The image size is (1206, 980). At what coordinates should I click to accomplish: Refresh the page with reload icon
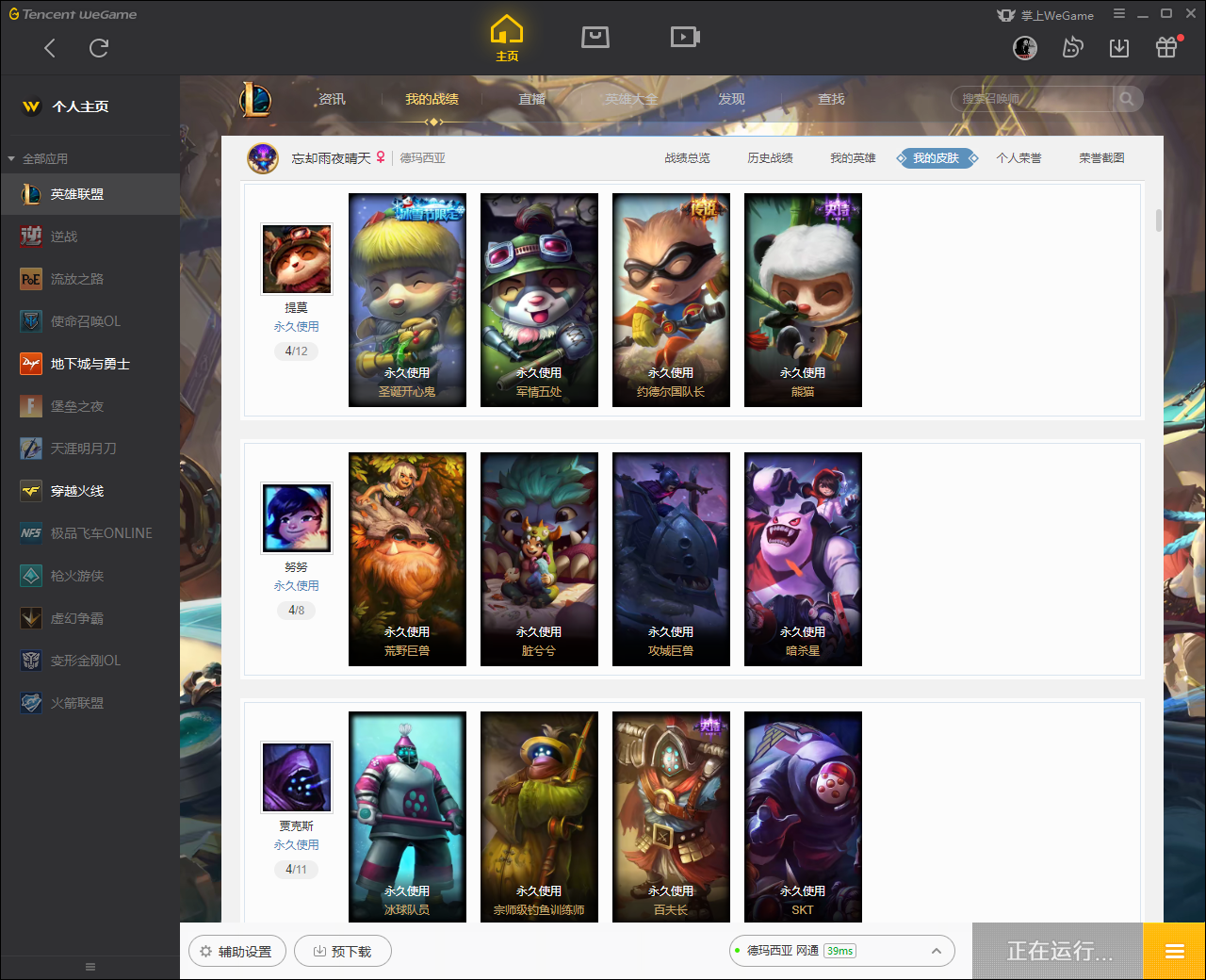tap(99, 48)
